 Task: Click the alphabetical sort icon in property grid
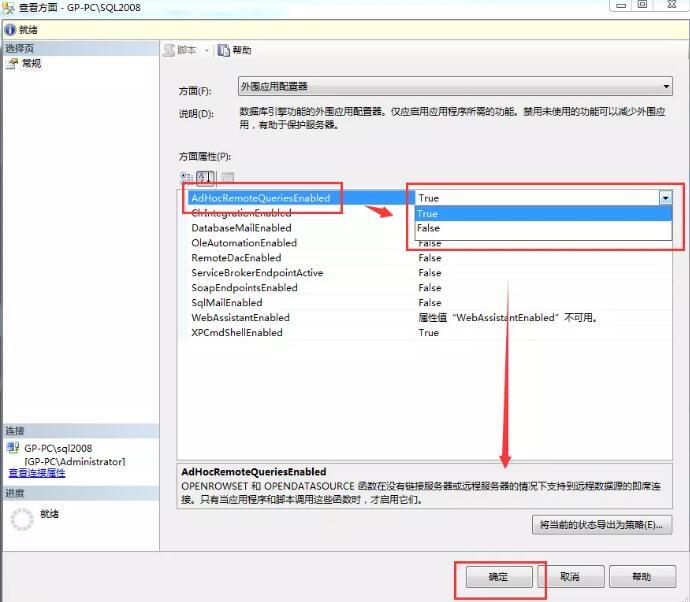206,177
